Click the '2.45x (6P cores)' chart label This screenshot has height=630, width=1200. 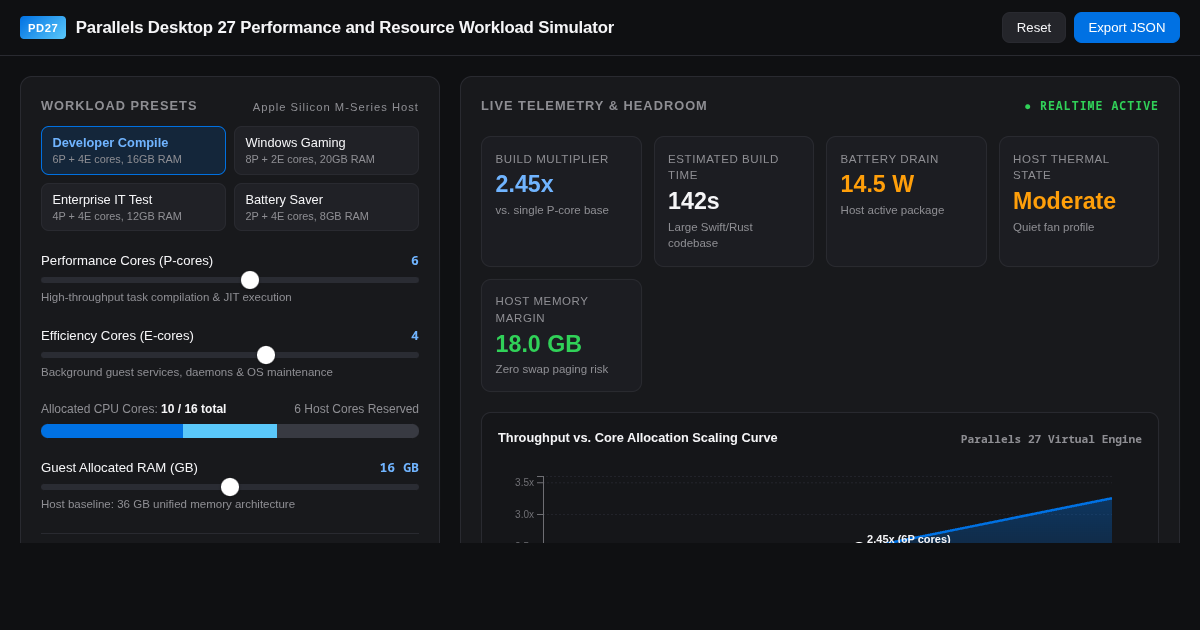[909, 538]
